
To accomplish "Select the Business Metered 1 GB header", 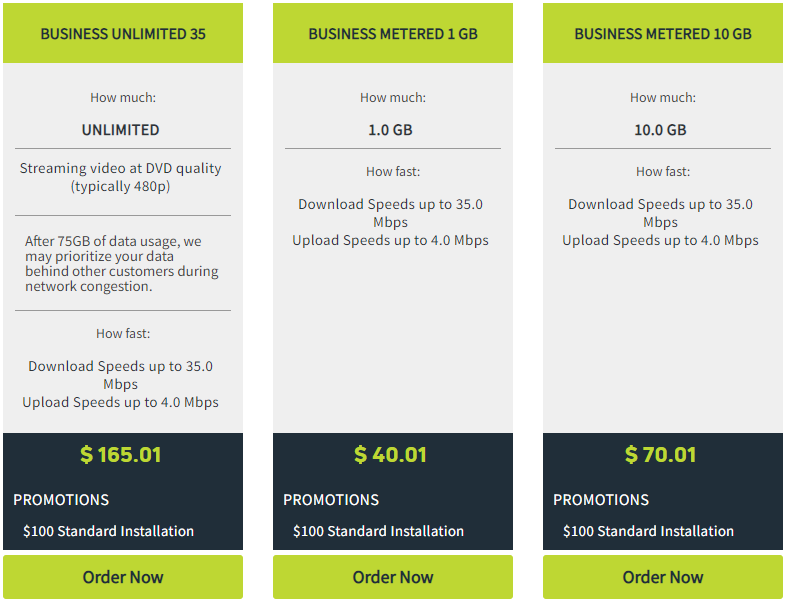I will [x=392, y=33].
